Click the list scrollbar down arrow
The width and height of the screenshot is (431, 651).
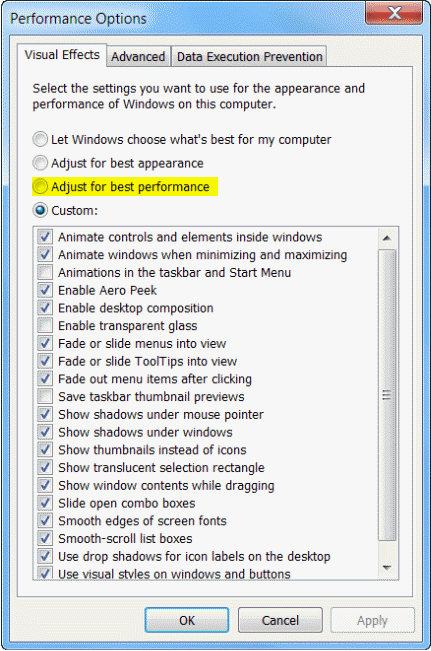pyautogui.click(x=387, y=568)
